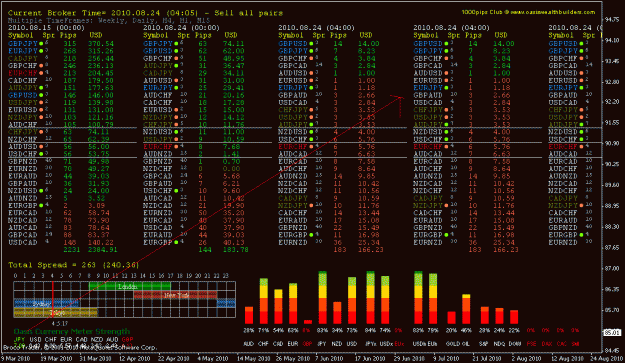This screenshot has height=363, width=625.
Task: Click USD value 48.95 for GBPCHF
Action: coord(234,58)
